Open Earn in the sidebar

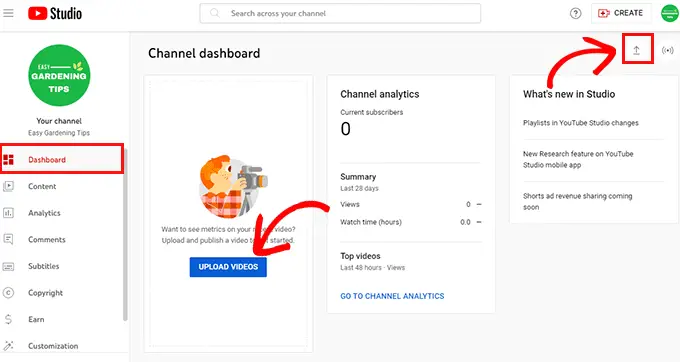(62, 320)
